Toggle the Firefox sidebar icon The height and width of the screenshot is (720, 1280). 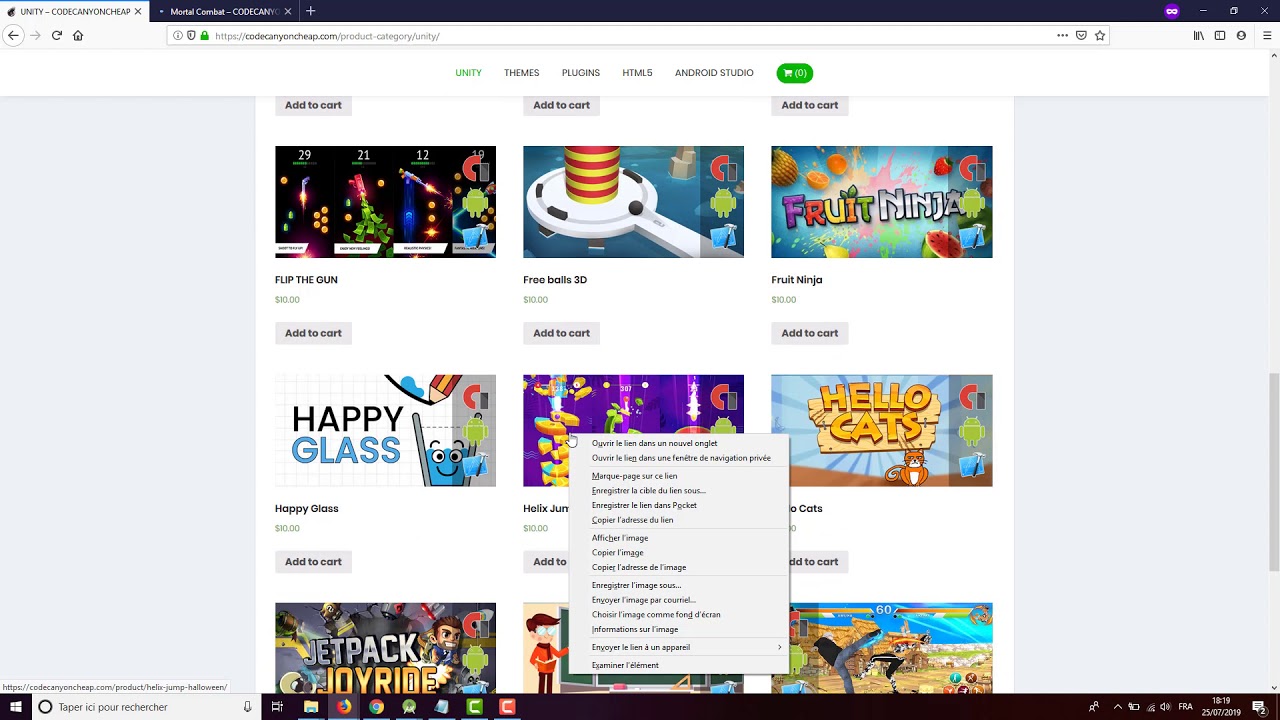click(x=1220, y=35)
